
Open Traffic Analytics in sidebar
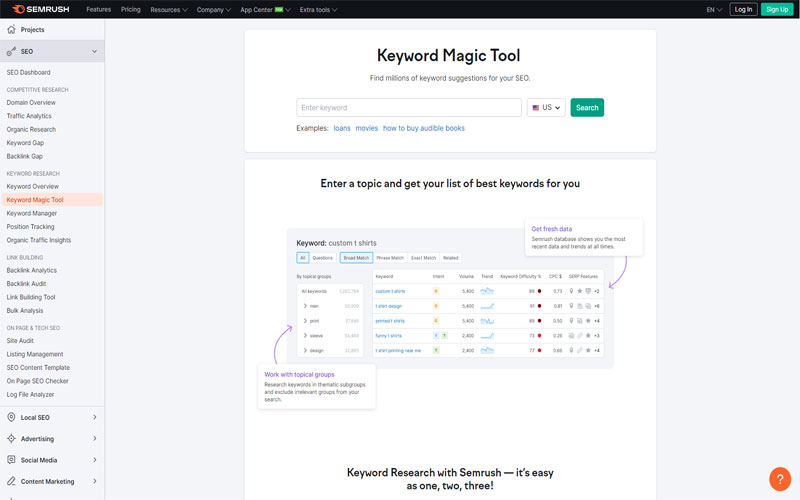point(29,116)
